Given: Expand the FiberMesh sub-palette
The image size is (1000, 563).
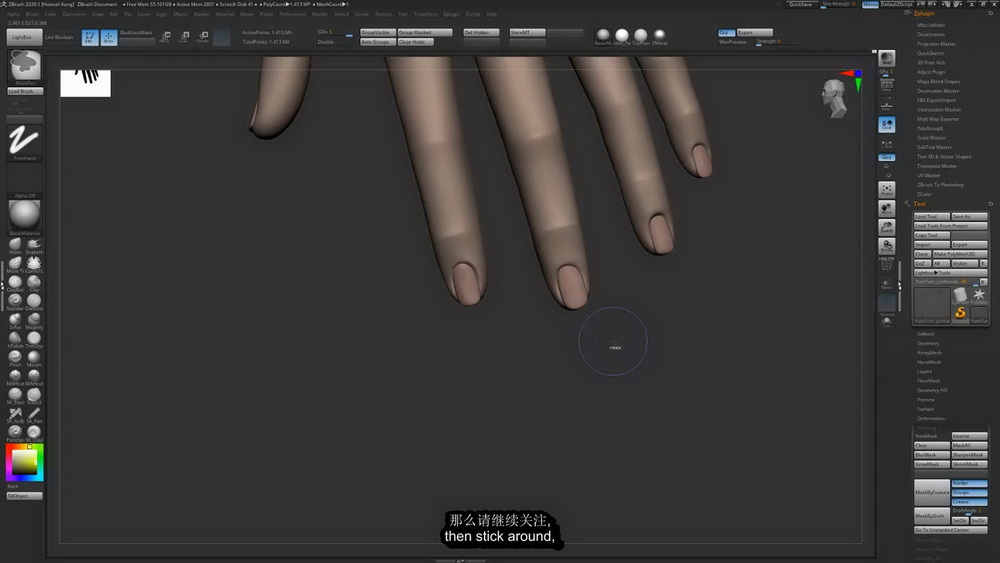Looking at the screenshot, I should [x=929, y=381].
